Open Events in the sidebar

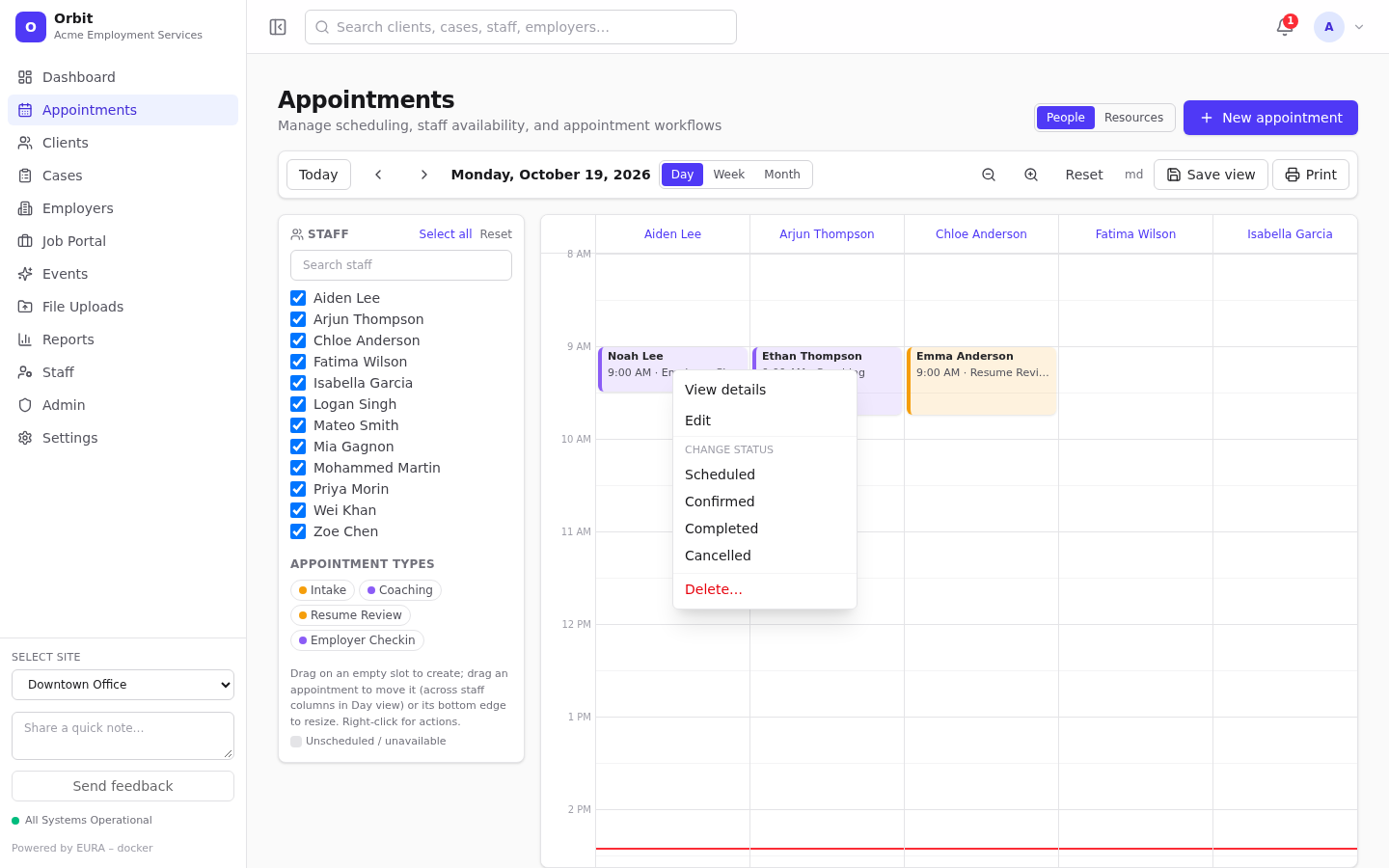(123, 274)
